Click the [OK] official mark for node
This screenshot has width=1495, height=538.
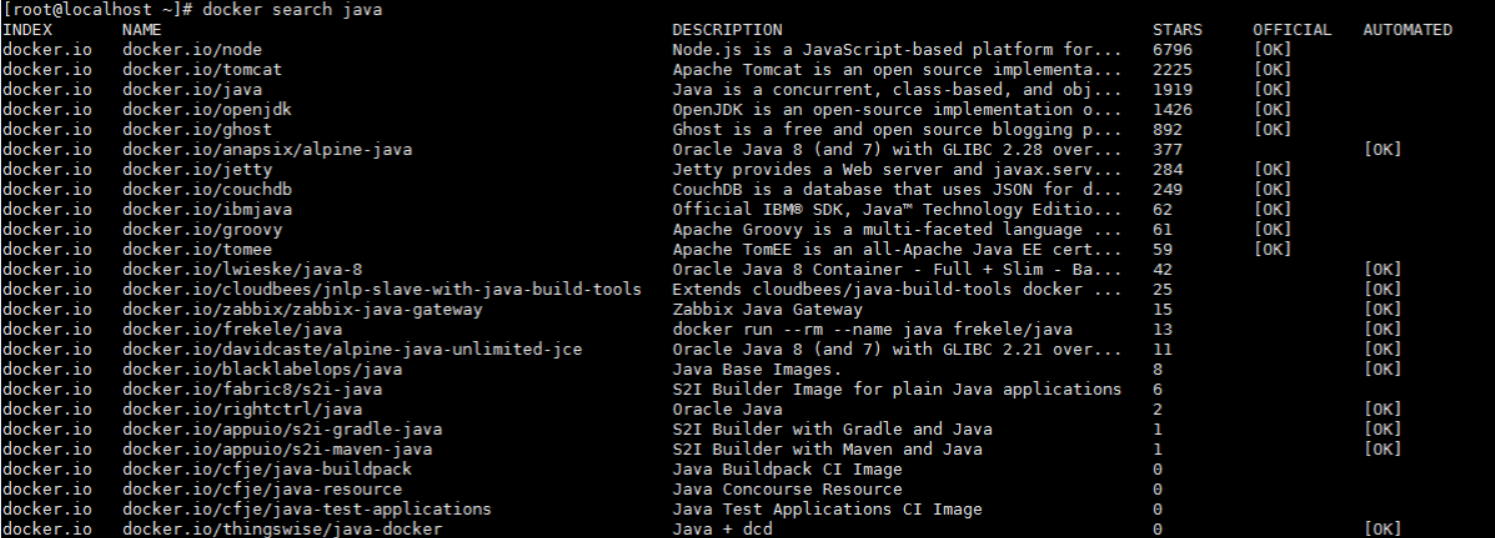pyautogui.click(x=1272, y=49)
